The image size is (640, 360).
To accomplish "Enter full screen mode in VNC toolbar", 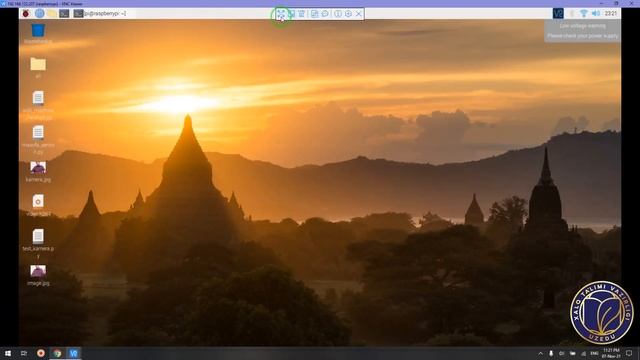I will click(x=281, y=14).
